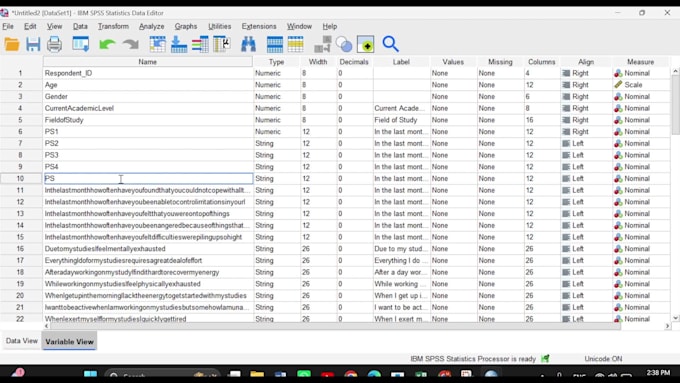Viewport: 680px width, 383px height.
Task: Click left-align icon in PS2 row
Action: pos(566,143)
